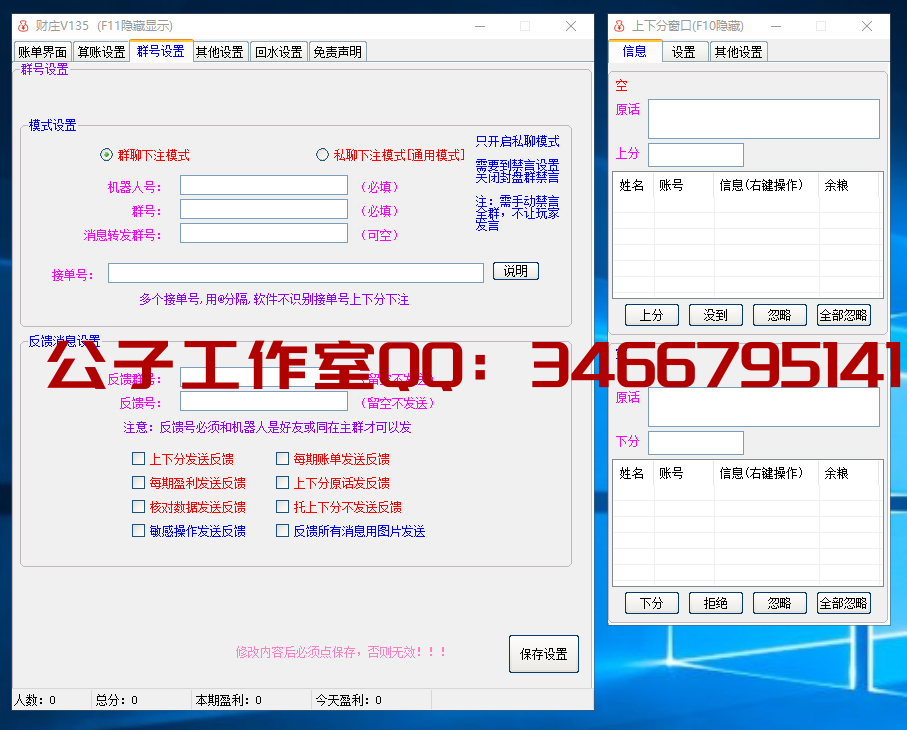907x730 pixels.
Task: Click 余粮 column header in 下分 list
Action: [849, 473]
